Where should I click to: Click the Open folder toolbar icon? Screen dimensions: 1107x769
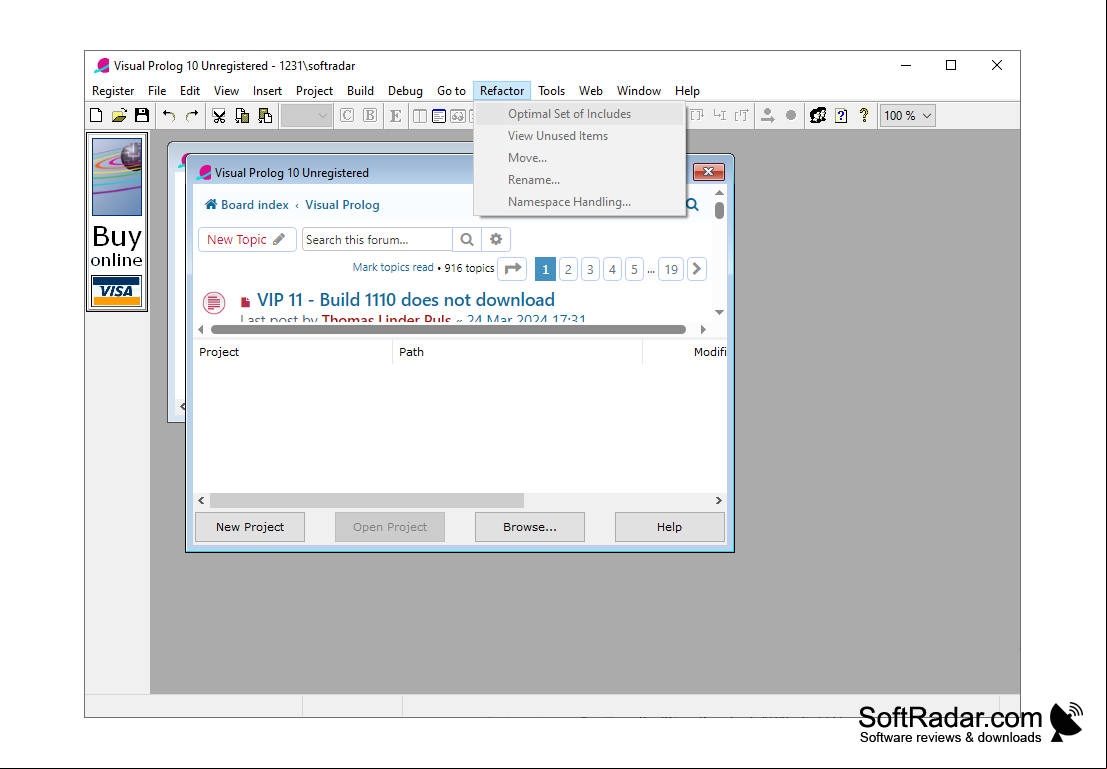119,115
